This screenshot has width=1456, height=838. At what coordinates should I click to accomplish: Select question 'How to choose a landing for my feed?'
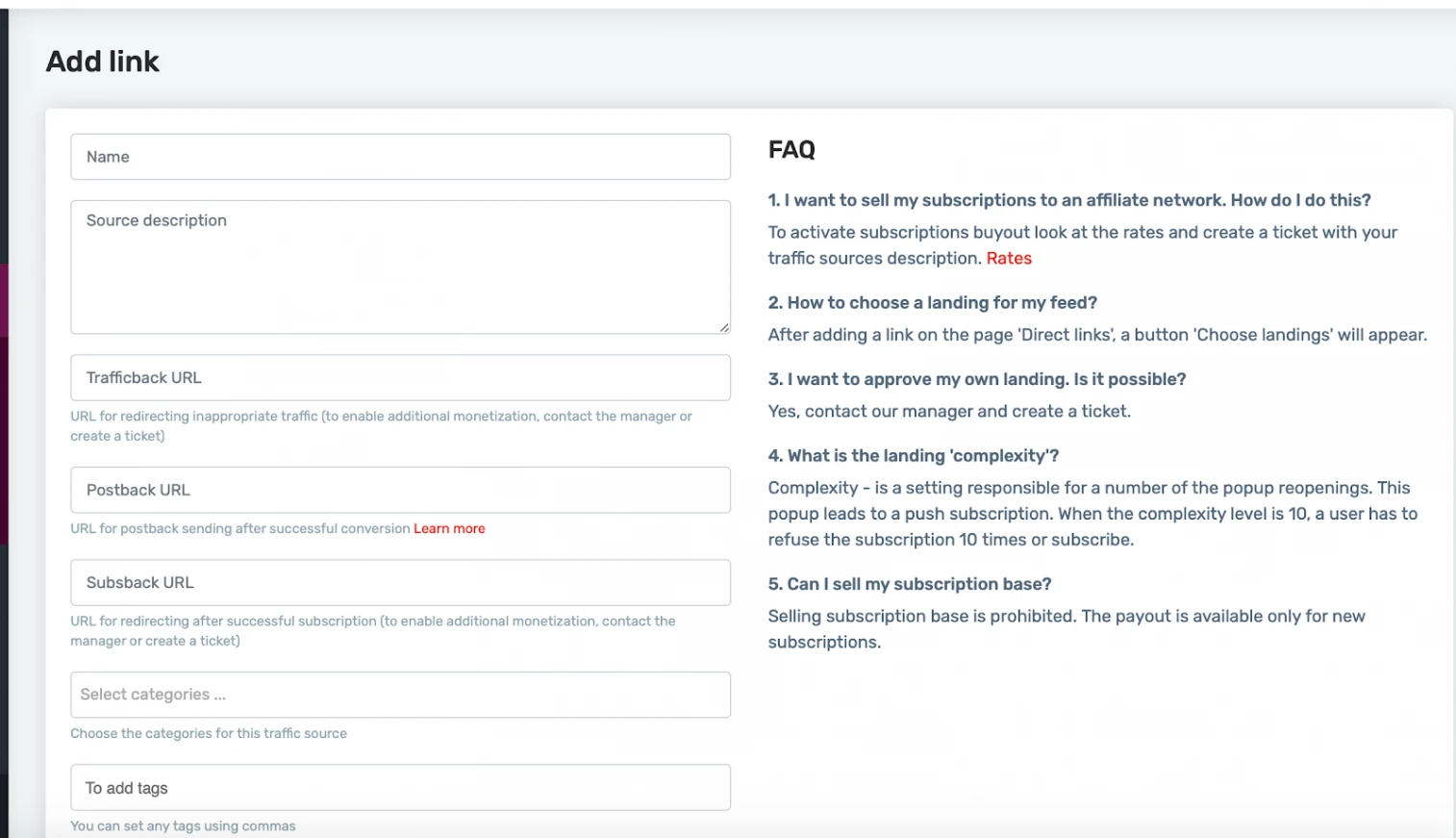click(932, 302)
